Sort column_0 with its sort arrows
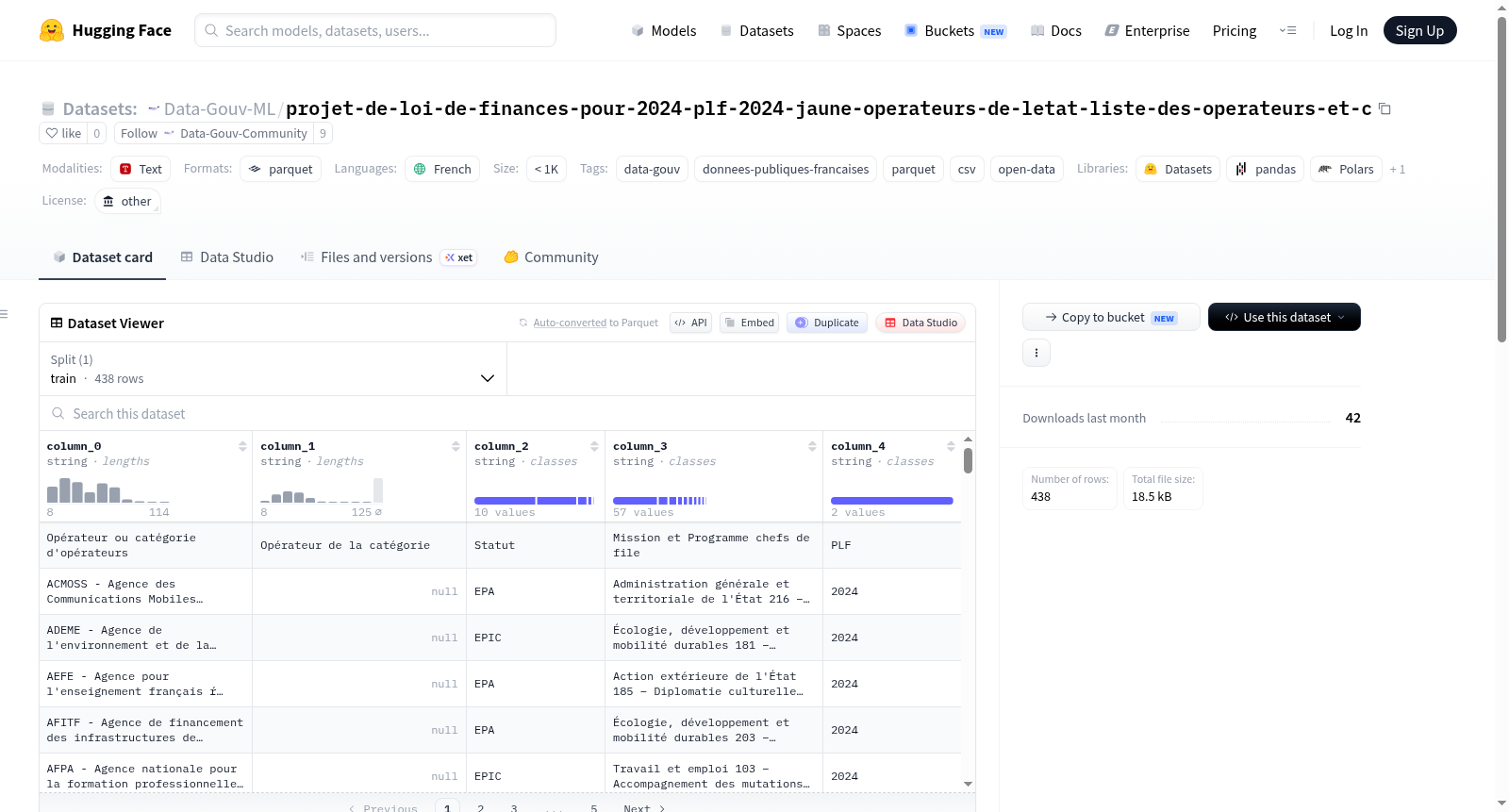This screenshot has height=812, width=1509. tap(242, 446)
